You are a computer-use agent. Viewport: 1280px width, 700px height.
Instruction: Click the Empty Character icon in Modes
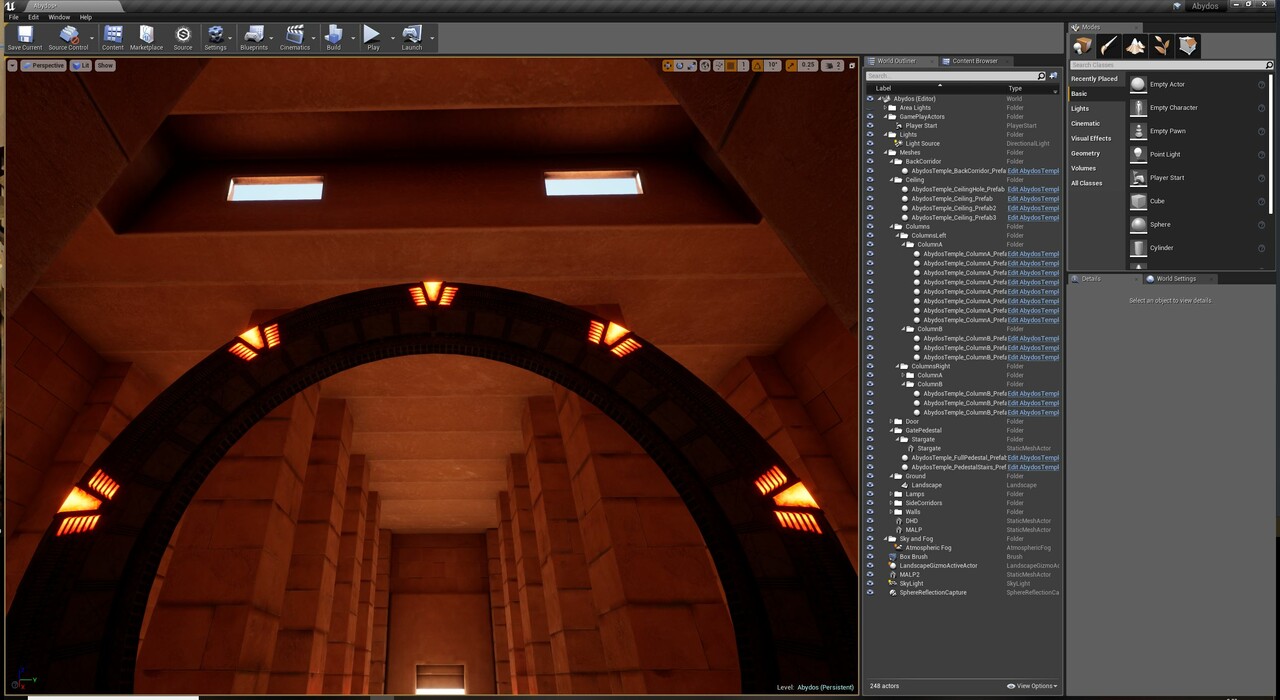(1138, 108)
